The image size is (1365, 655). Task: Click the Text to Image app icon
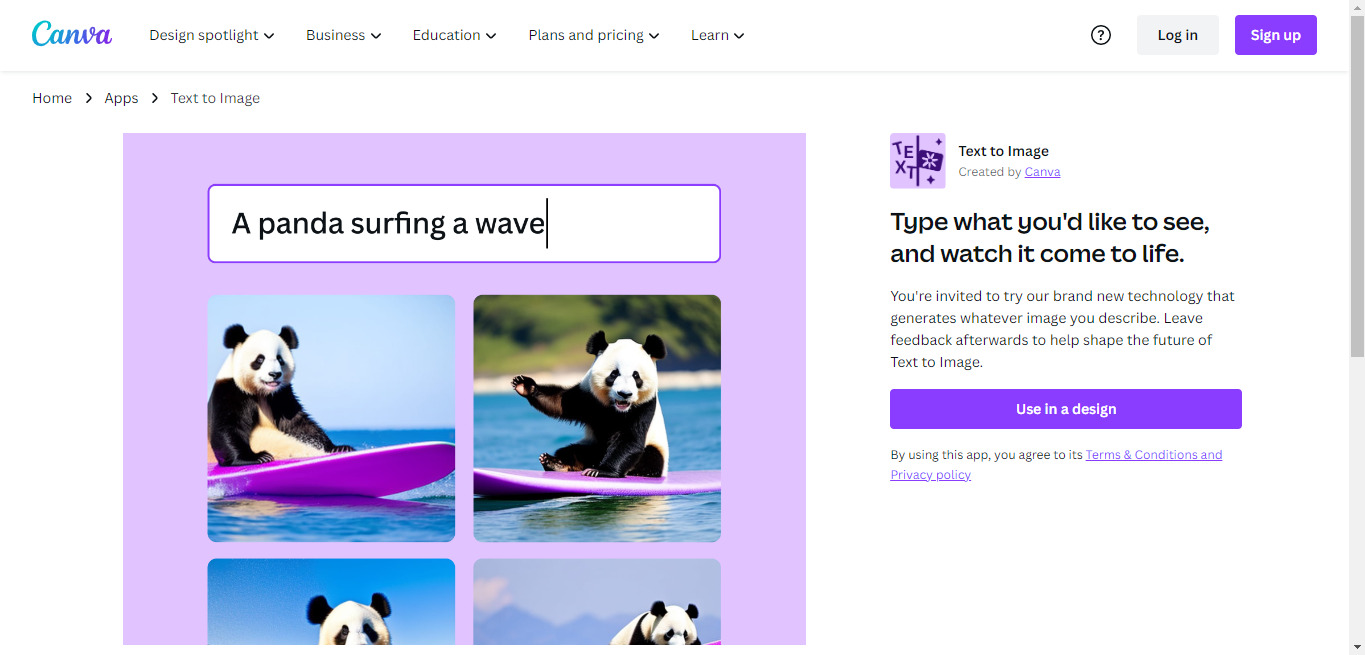917,161
